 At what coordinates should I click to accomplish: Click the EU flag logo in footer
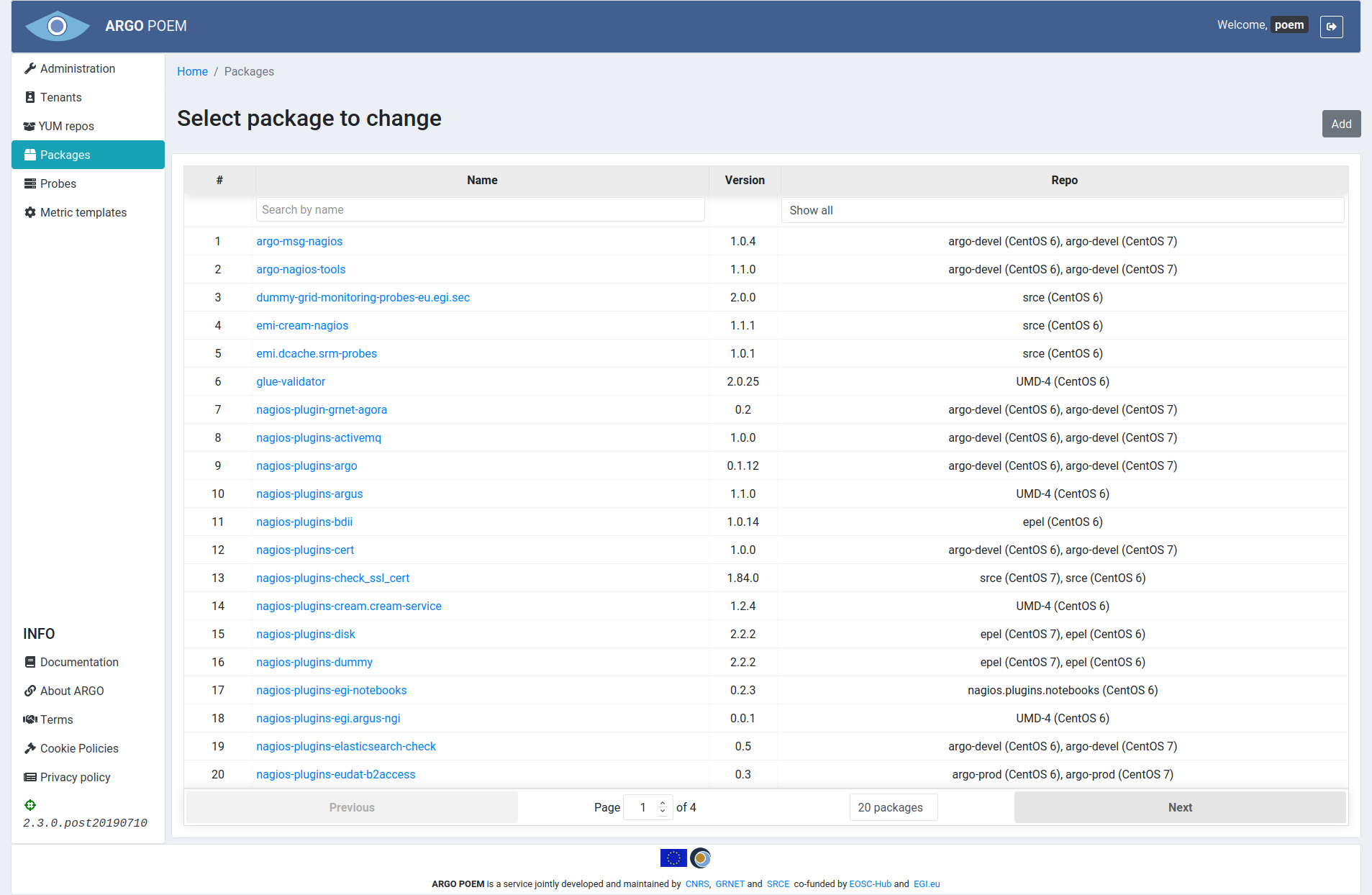tap(673, 858)
